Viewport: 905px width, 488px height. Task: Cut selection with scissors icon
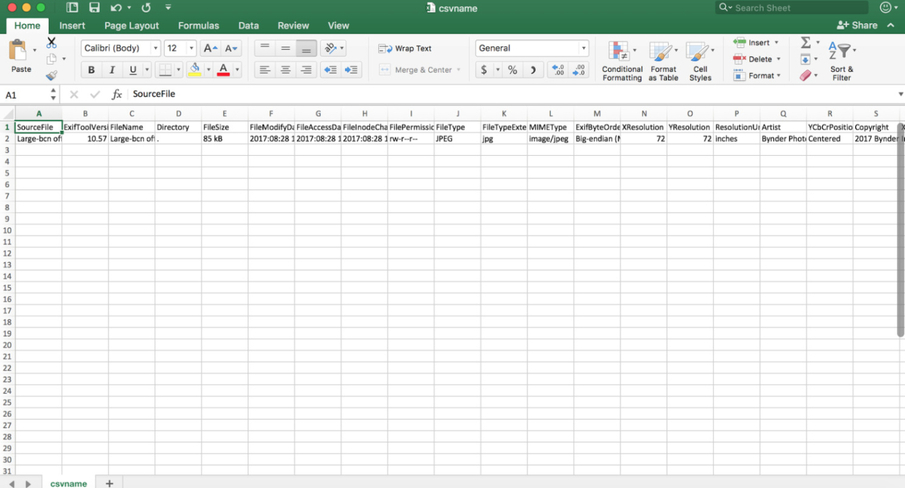click(x=51, y=43)
